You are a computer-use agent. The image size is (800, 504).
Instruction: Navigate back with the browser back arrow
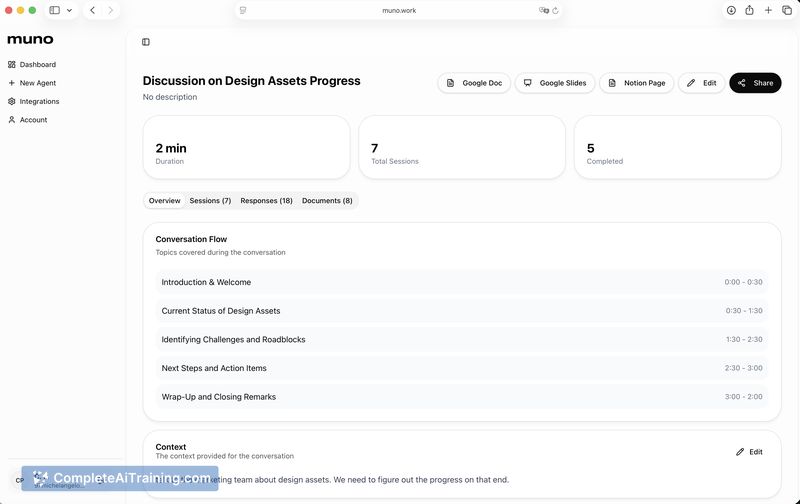92,10
